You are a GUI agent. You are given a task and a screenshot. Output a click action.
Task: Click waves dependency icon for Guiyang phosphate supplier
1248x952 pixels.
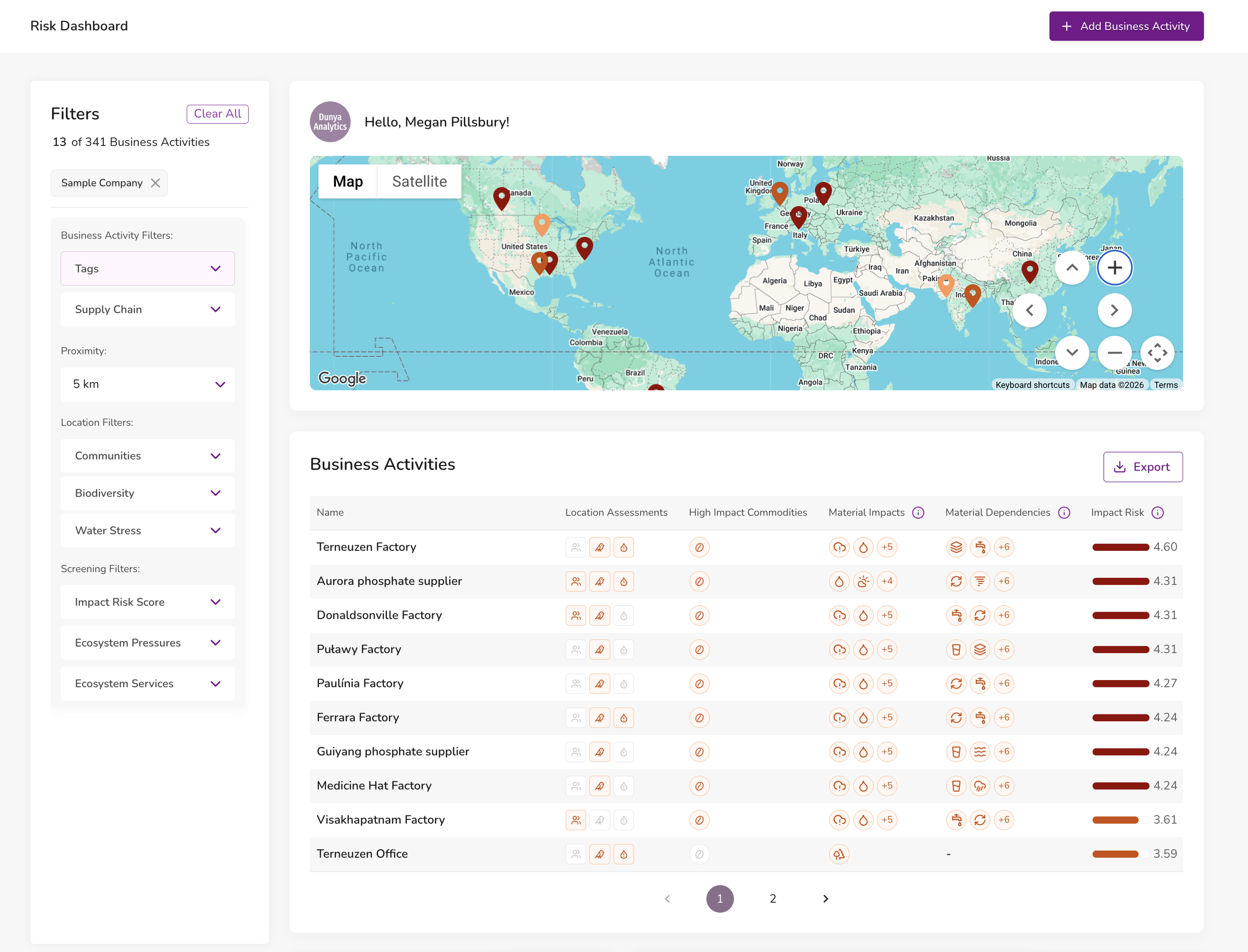coord(980,752)
